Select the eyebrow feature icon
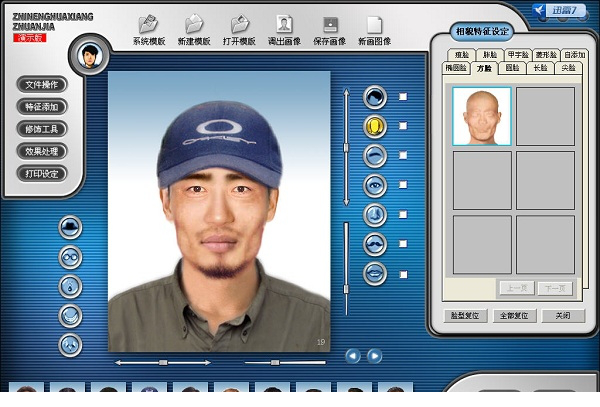Viewport: 600px width, 407px height. (375, 156)
